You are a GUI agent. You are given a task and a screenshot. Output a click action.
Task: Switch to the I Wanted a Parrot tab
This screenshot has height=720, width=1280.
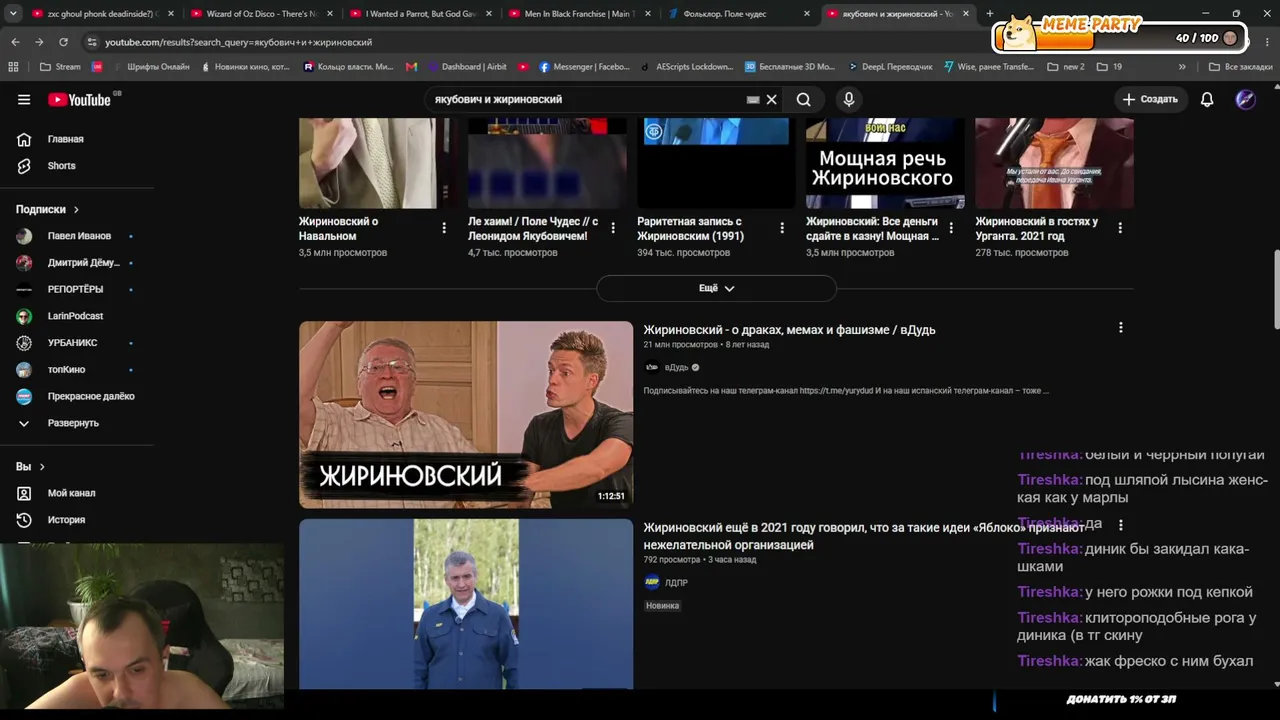point(419,14)
